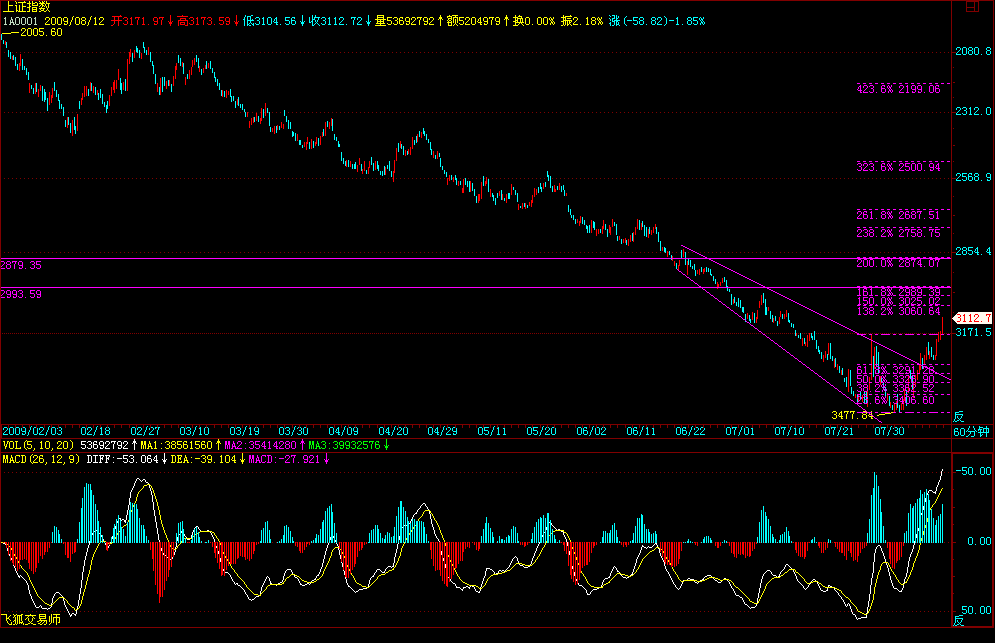Click the current price tag 3112.7

click(973, 318)
